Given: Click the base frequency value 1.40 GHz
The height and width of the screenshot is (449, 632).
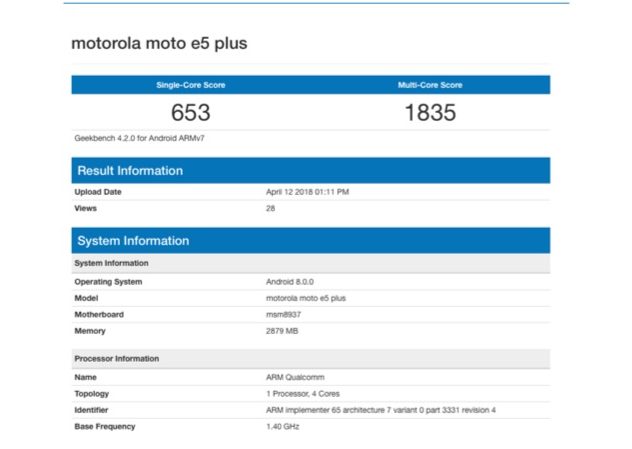Looking at the screenshot, I should click(282, 427).
